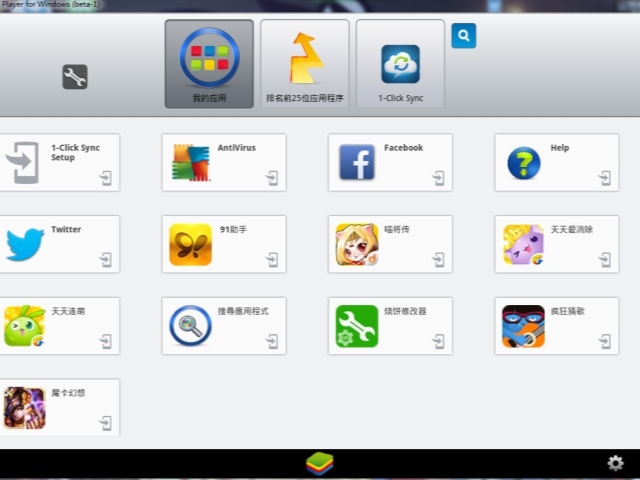Click the 烧饼修改器 label text
Viewport: 640px width, 480px height.
[x=405, y=311]
